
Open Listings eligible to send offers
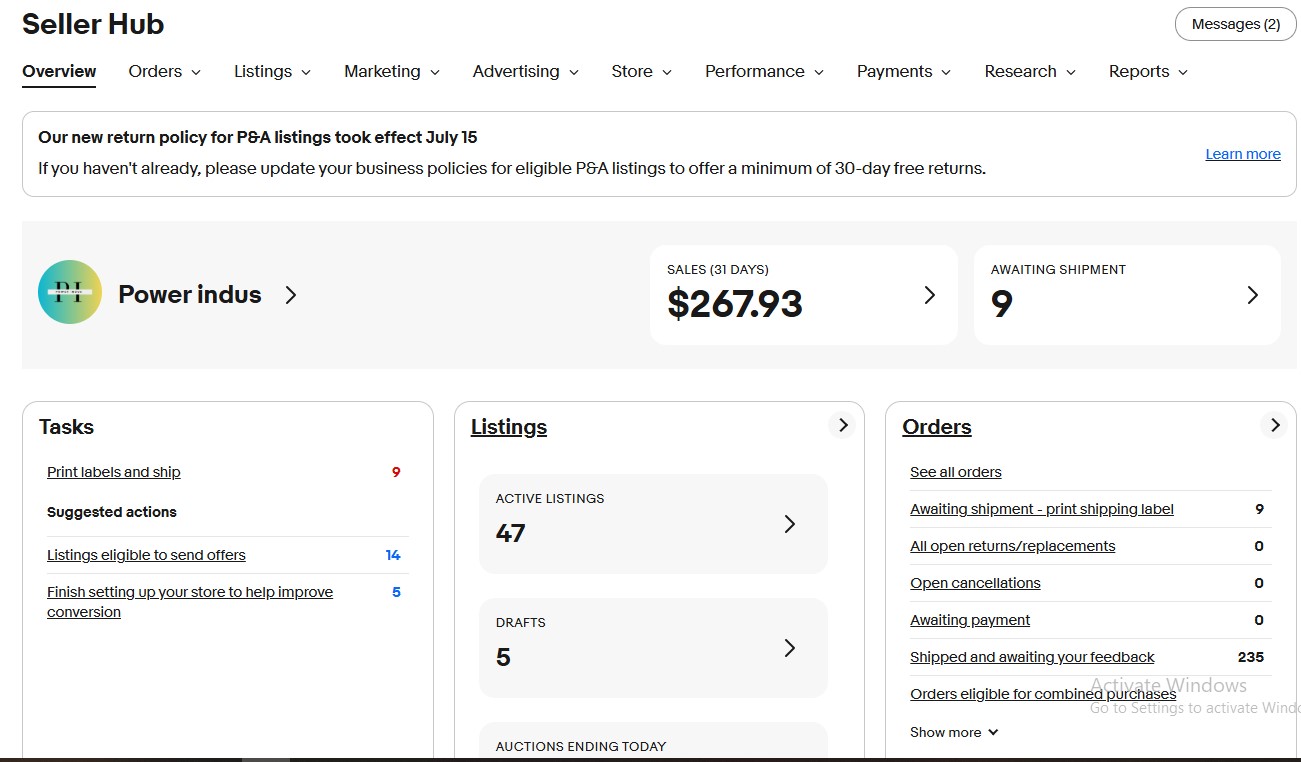[x=146, y=555]
